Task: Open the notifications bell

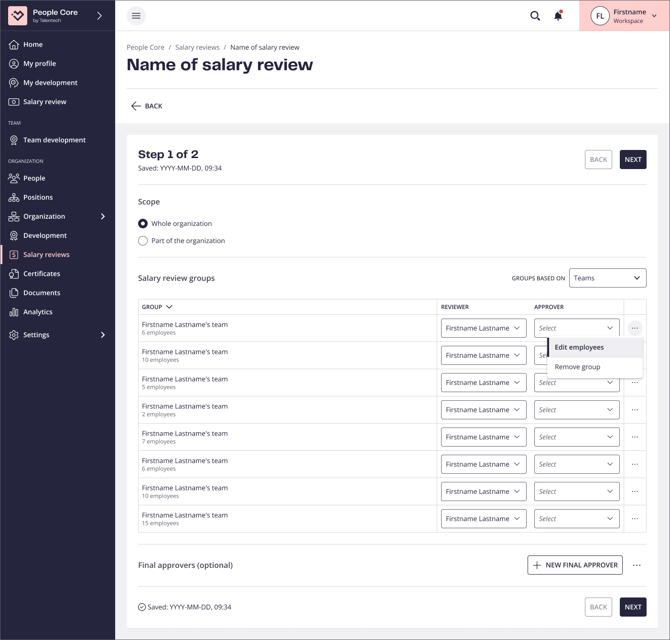Action: click(558, 16)
